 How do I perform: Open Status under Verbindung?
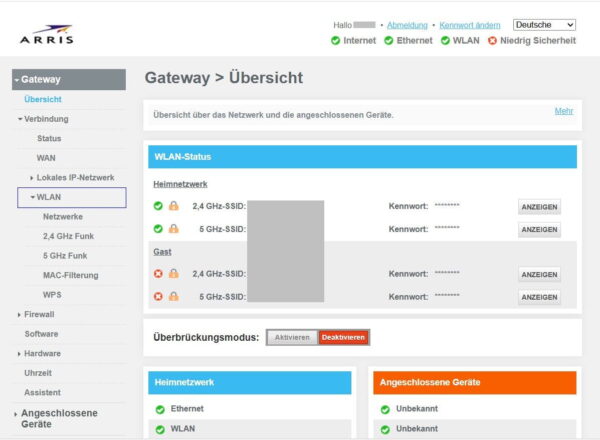click(49, 139)
